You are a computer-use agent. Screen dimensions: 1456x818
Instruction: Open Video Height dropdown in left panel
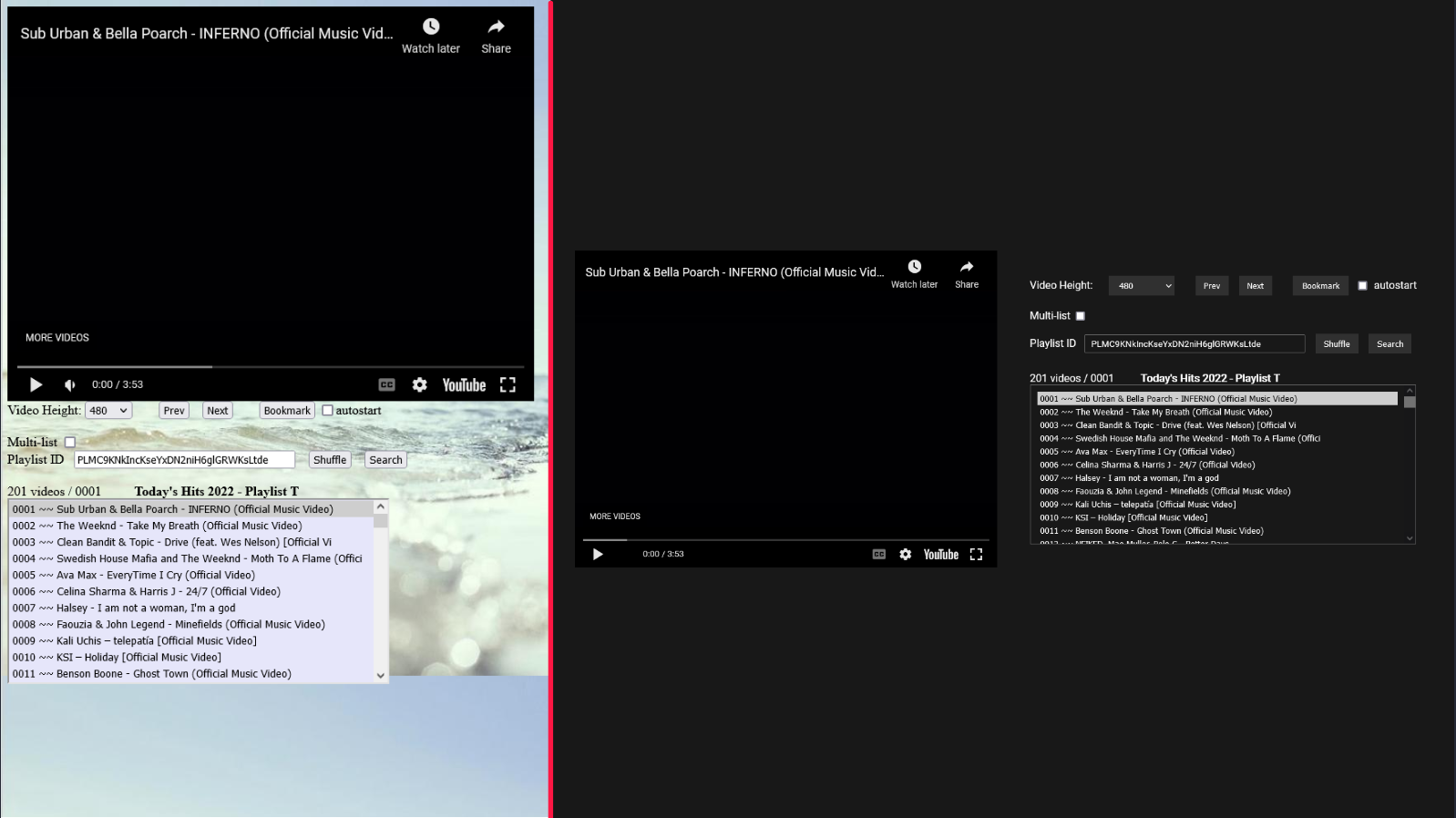click(108, 411)
